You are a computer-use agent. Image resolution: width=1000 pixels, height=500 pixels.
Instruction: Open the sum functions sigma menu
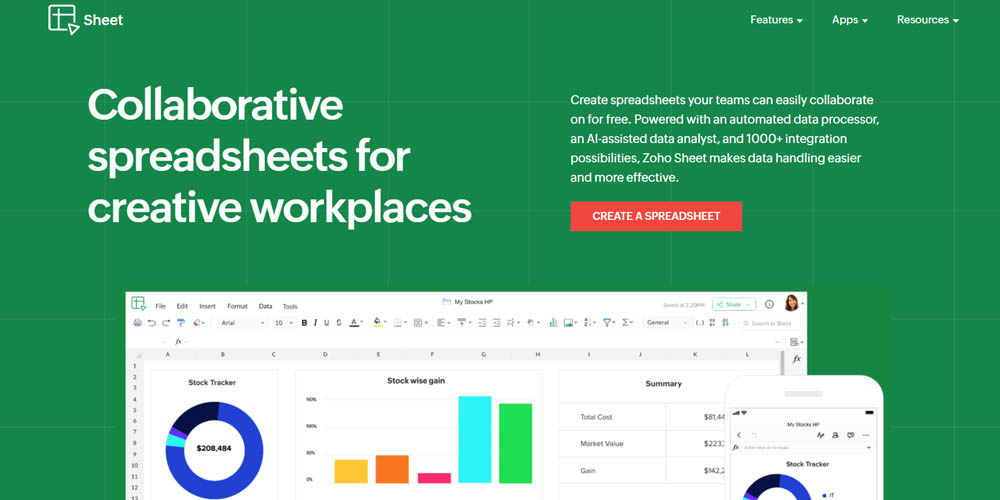(x=628, y=323)
